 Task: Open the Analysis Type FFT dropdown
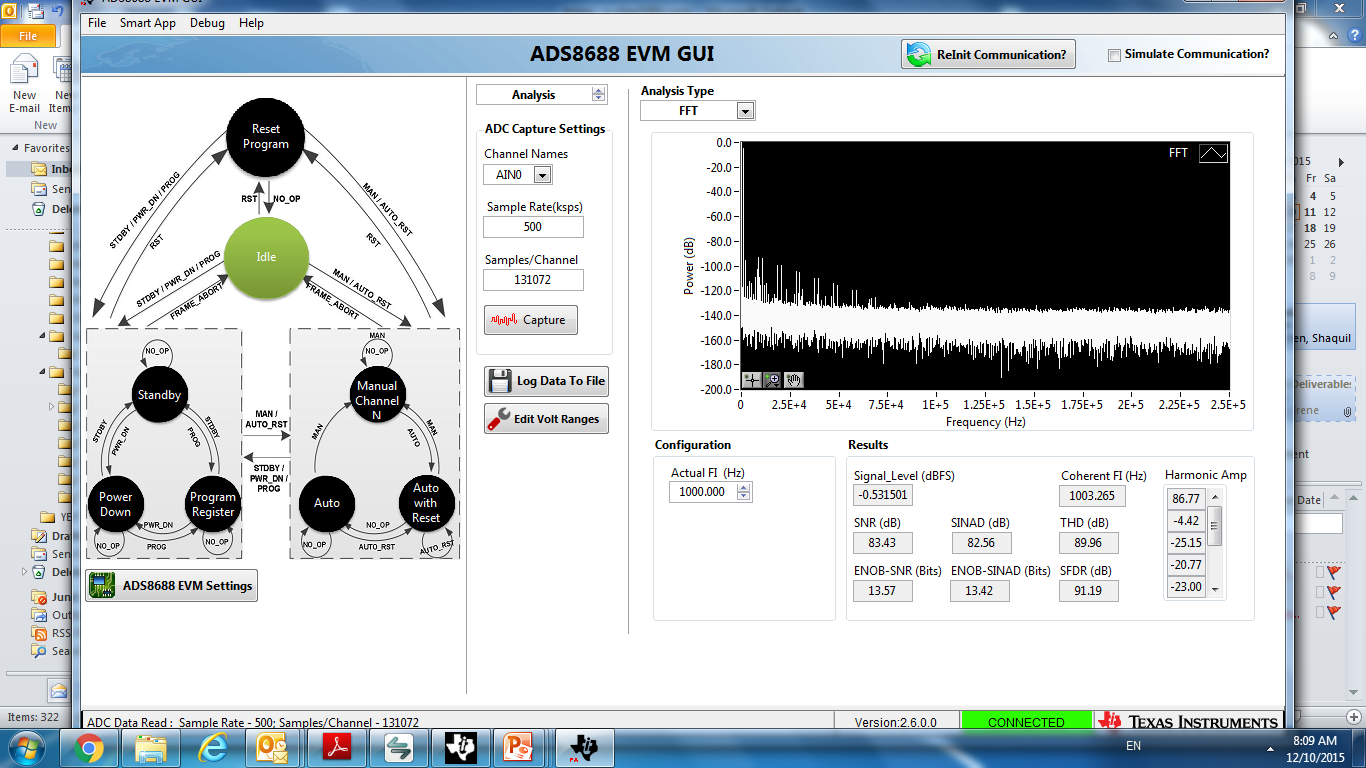(x=744, y=111)
